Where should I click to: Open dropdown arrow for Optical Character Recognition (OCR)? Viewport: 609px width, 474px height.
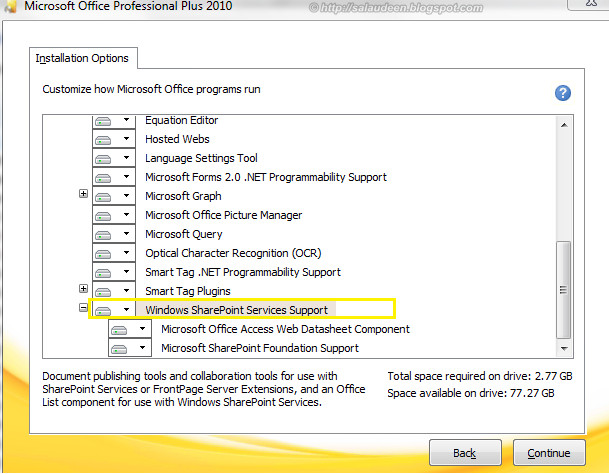pos(126,253)
